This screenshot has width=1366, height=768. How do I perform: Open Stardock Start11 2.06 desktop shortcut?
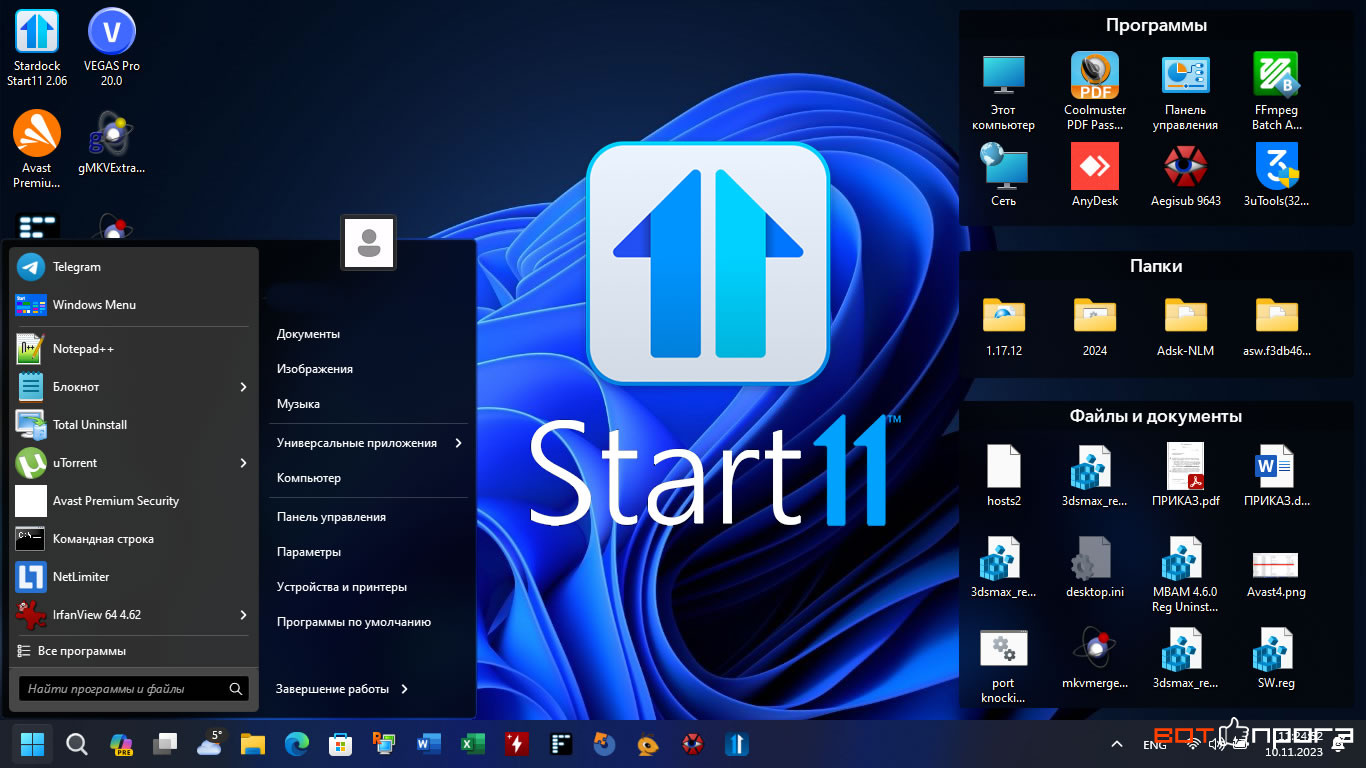click(x=37, y=48)
